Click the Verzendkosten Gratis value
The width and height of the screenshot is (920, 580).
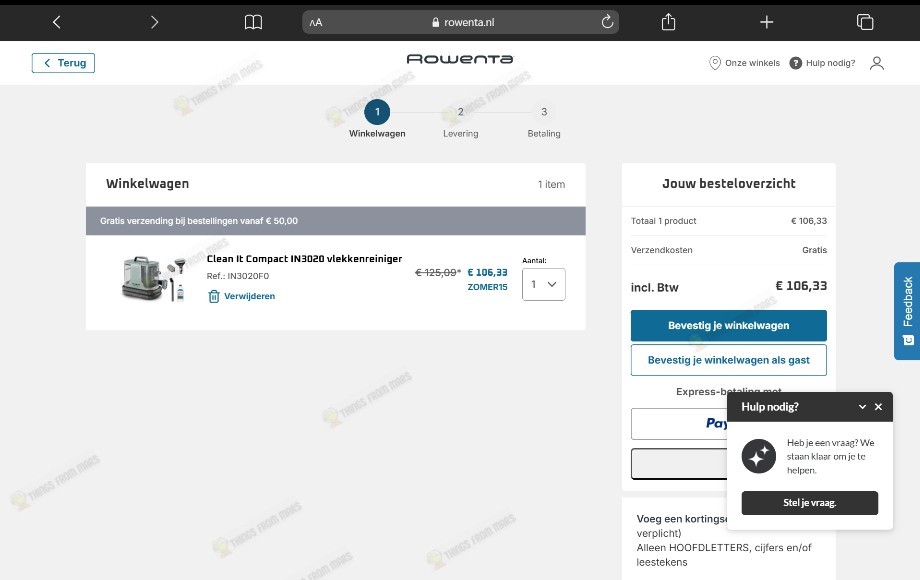[x=814, y=250]
